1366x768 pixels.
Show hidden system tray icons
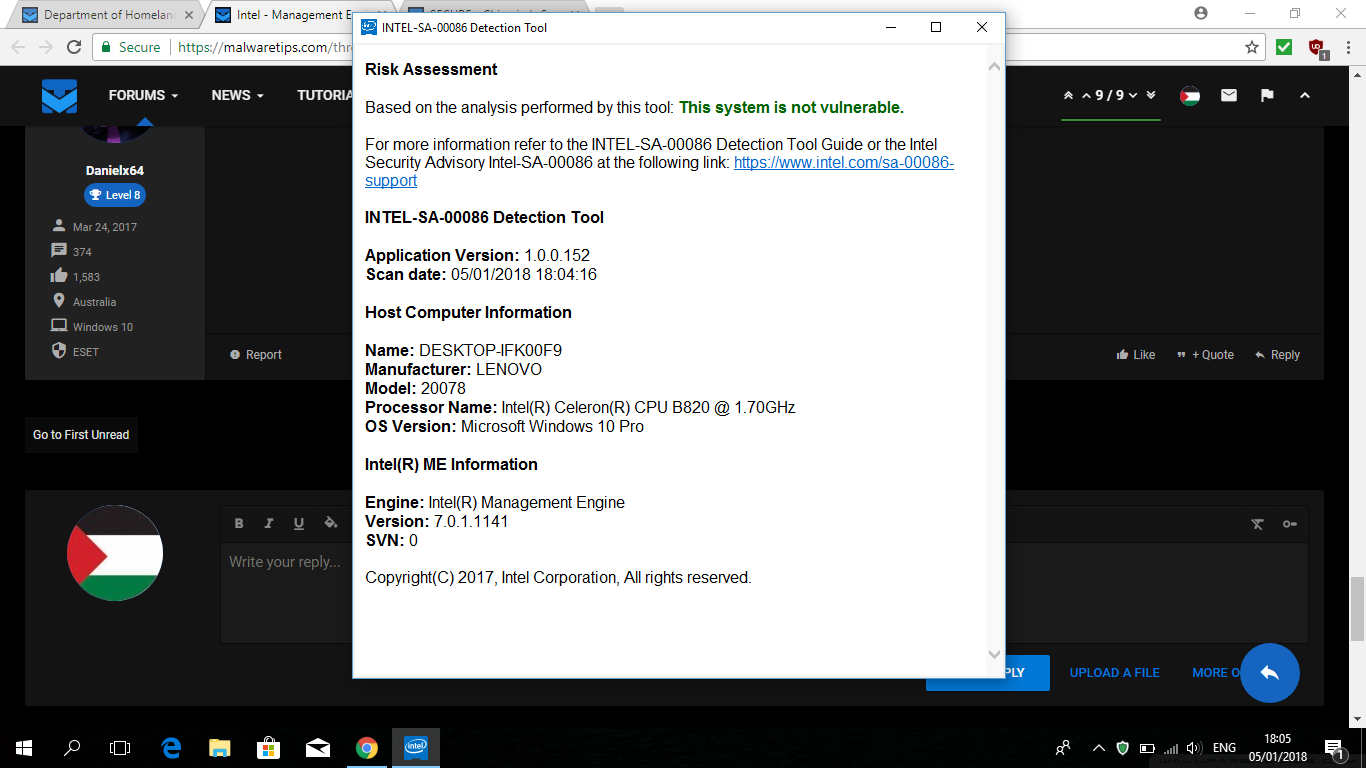pos(1098,748)
